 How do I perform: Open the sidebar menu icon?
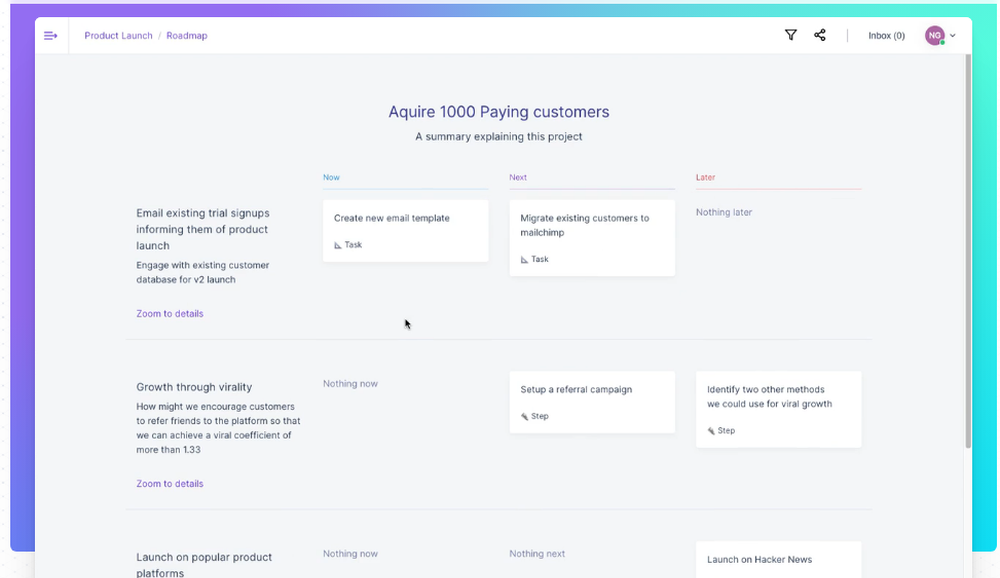click(x=50, y=36)
